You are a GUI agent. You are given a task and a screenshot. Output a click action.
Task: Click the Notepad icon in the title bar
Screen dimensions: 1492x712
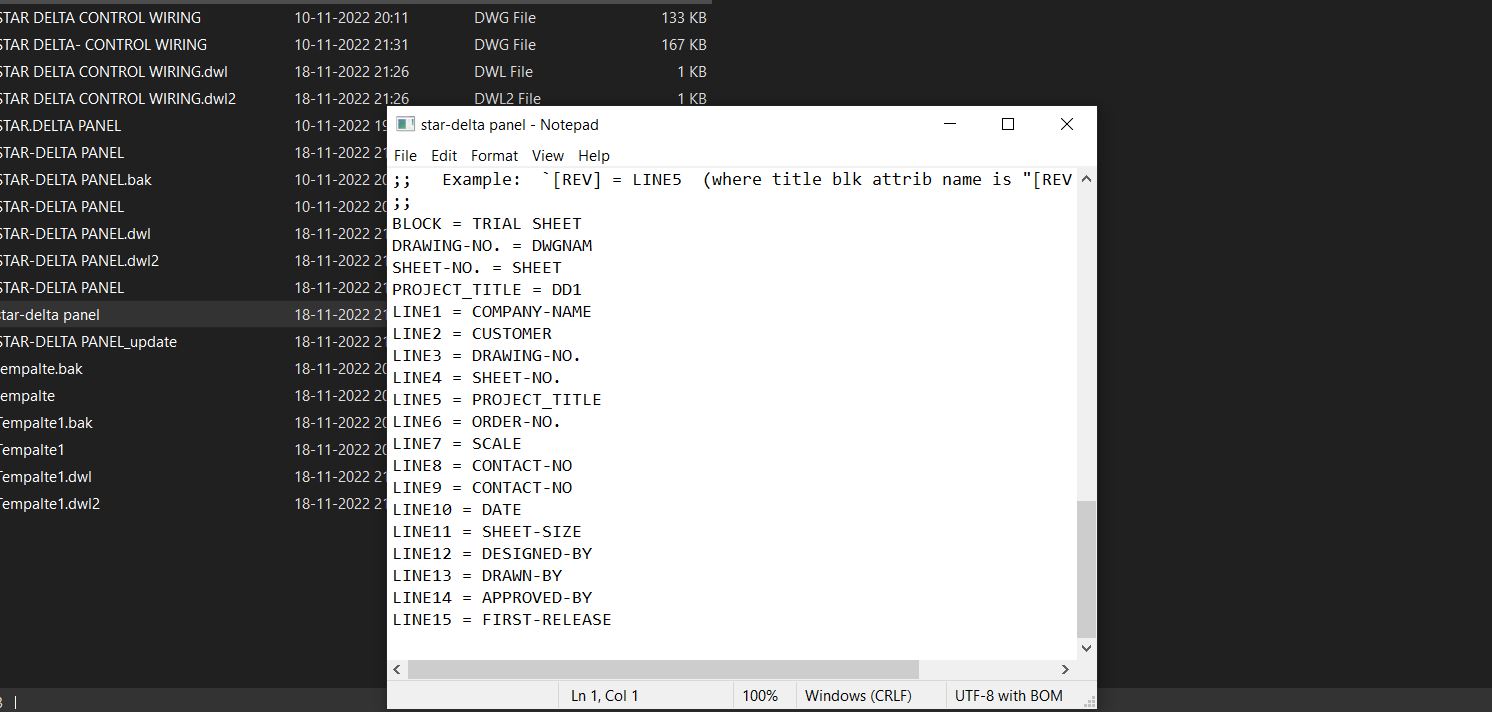pos(406,124)
